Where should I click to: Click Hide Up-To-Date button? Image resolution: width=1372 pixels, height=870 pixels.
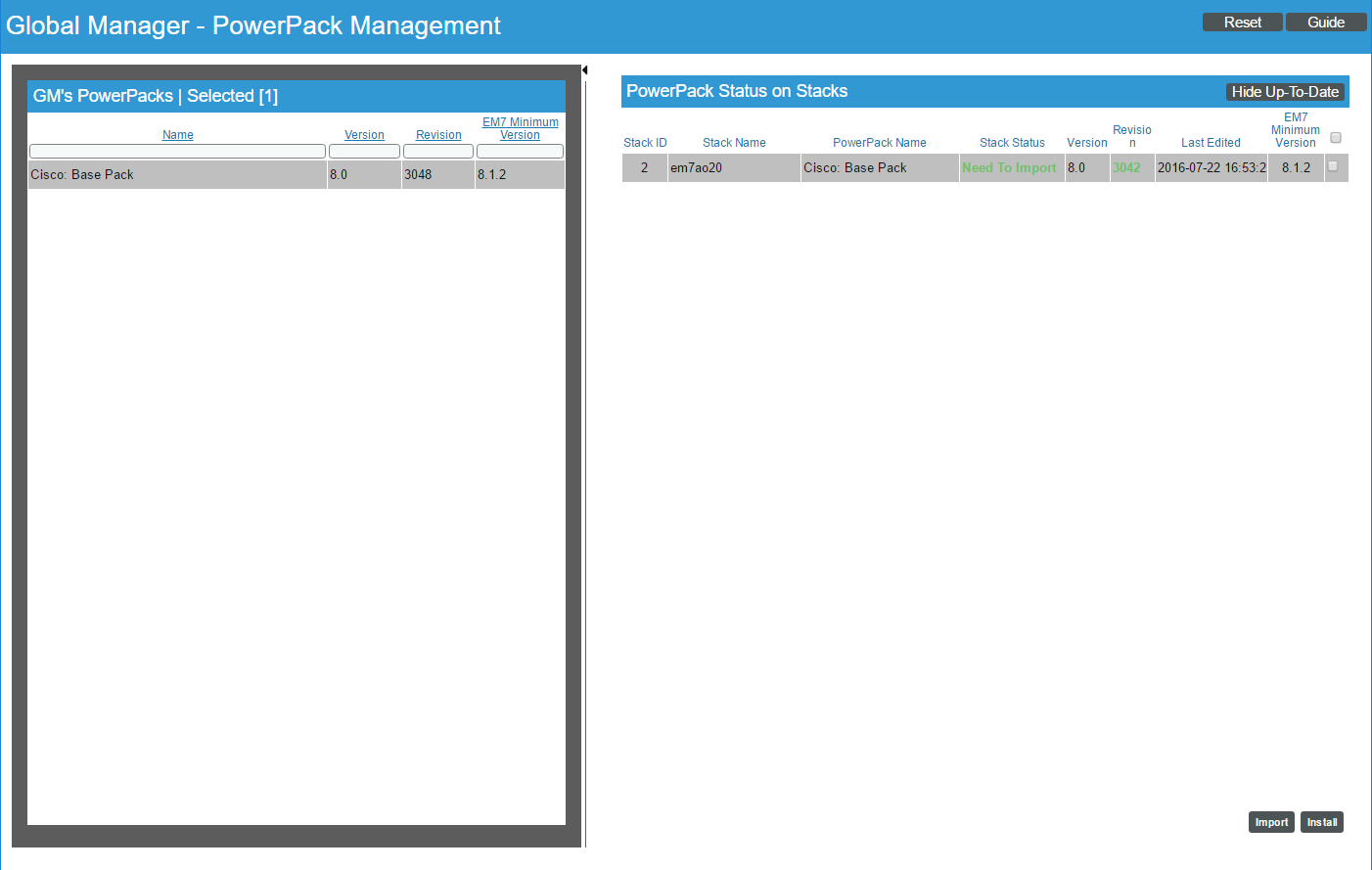pos(1284,92)
